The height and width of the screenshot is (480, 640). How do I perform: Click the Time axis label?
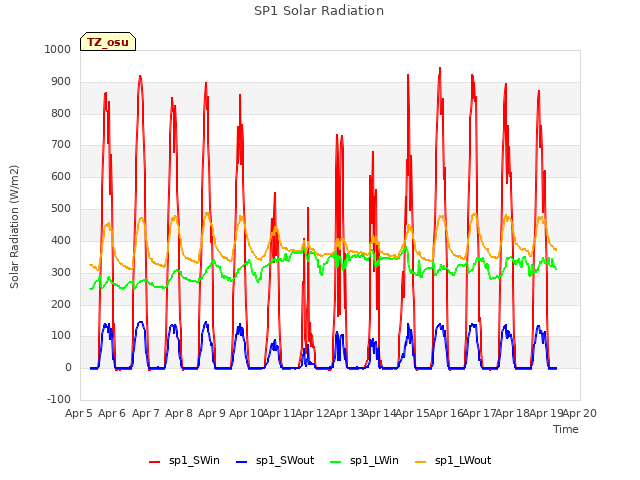click(566, 429)
